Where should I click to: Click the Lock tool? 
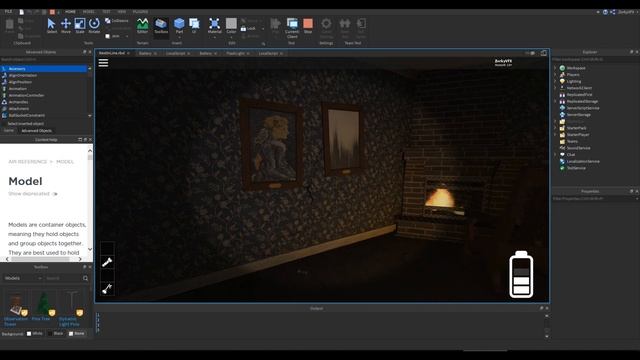(248, 29)
